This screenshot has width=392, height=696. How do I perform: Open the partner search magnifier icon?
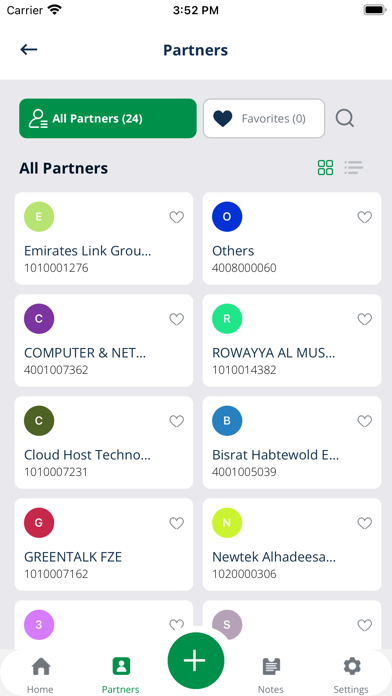click(344, 119)
